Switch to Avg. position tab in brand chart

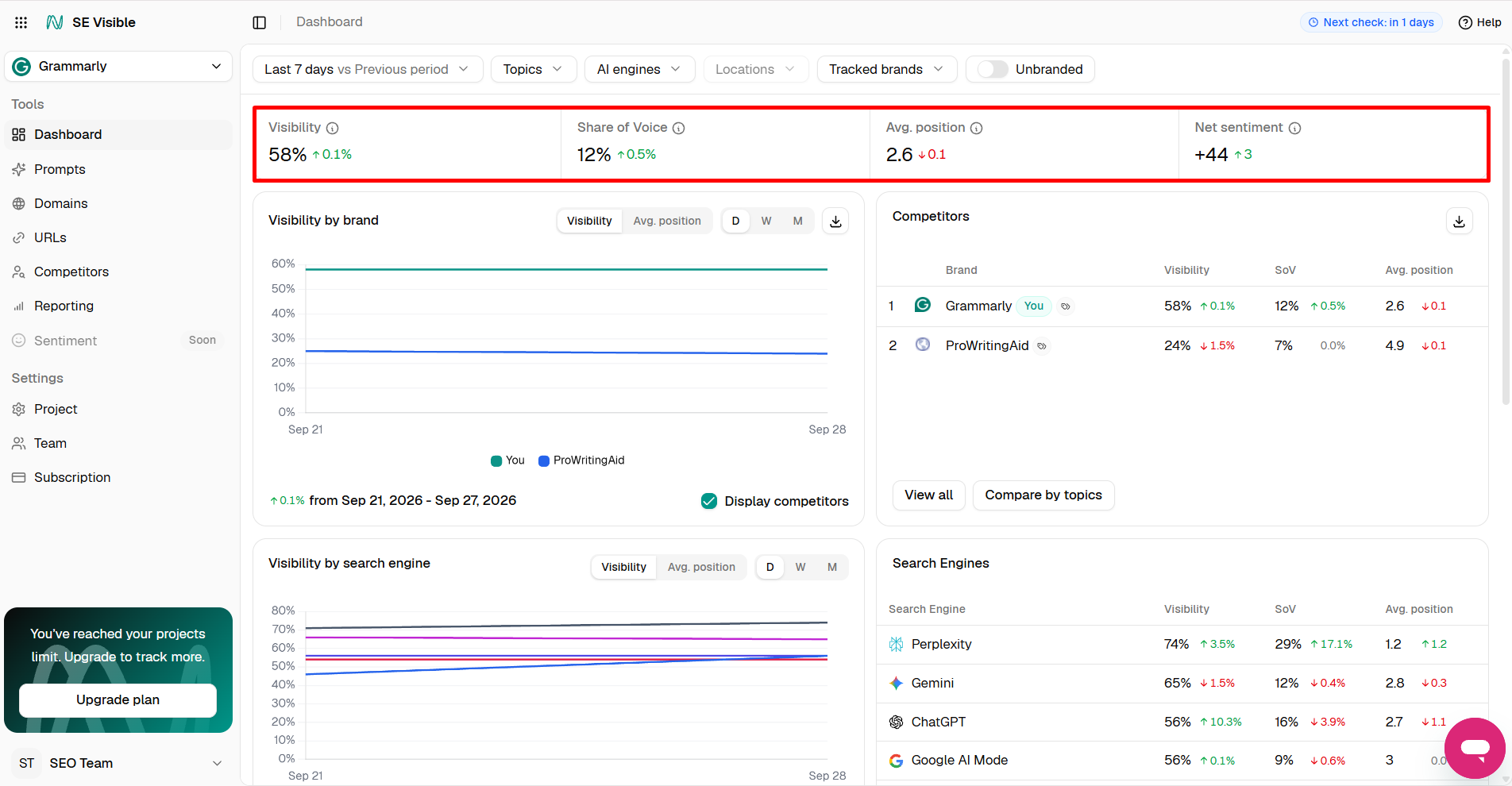tap(667, 222)
